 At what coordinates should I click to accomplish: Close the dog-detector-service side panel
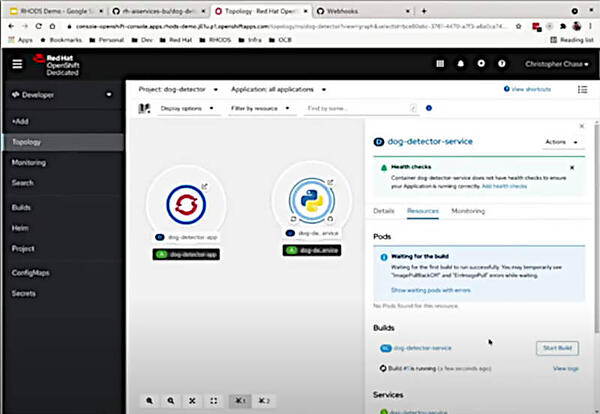coord(583,127)
